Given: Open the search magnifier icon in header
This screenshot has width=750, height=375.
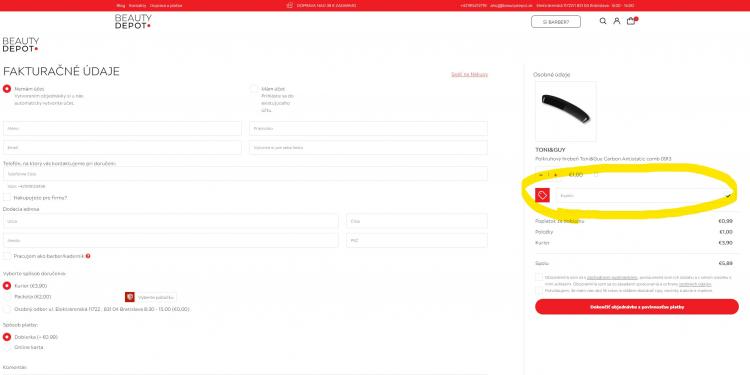Looking at the screenshot, I should click(603, 21).
